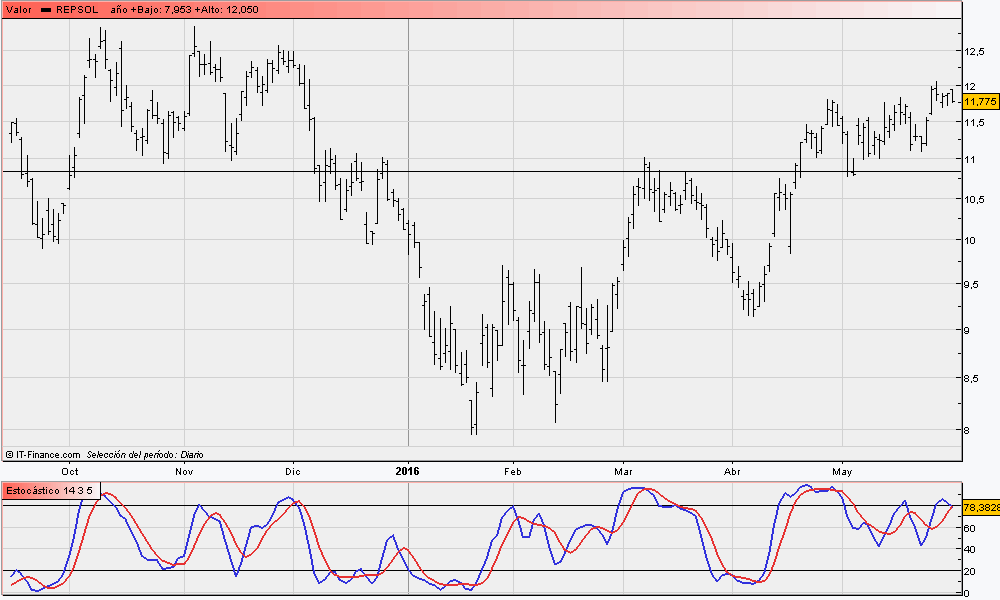Open the IT-Finance.com link
This screenshot has height=600, width=1000.
point(47,454)
